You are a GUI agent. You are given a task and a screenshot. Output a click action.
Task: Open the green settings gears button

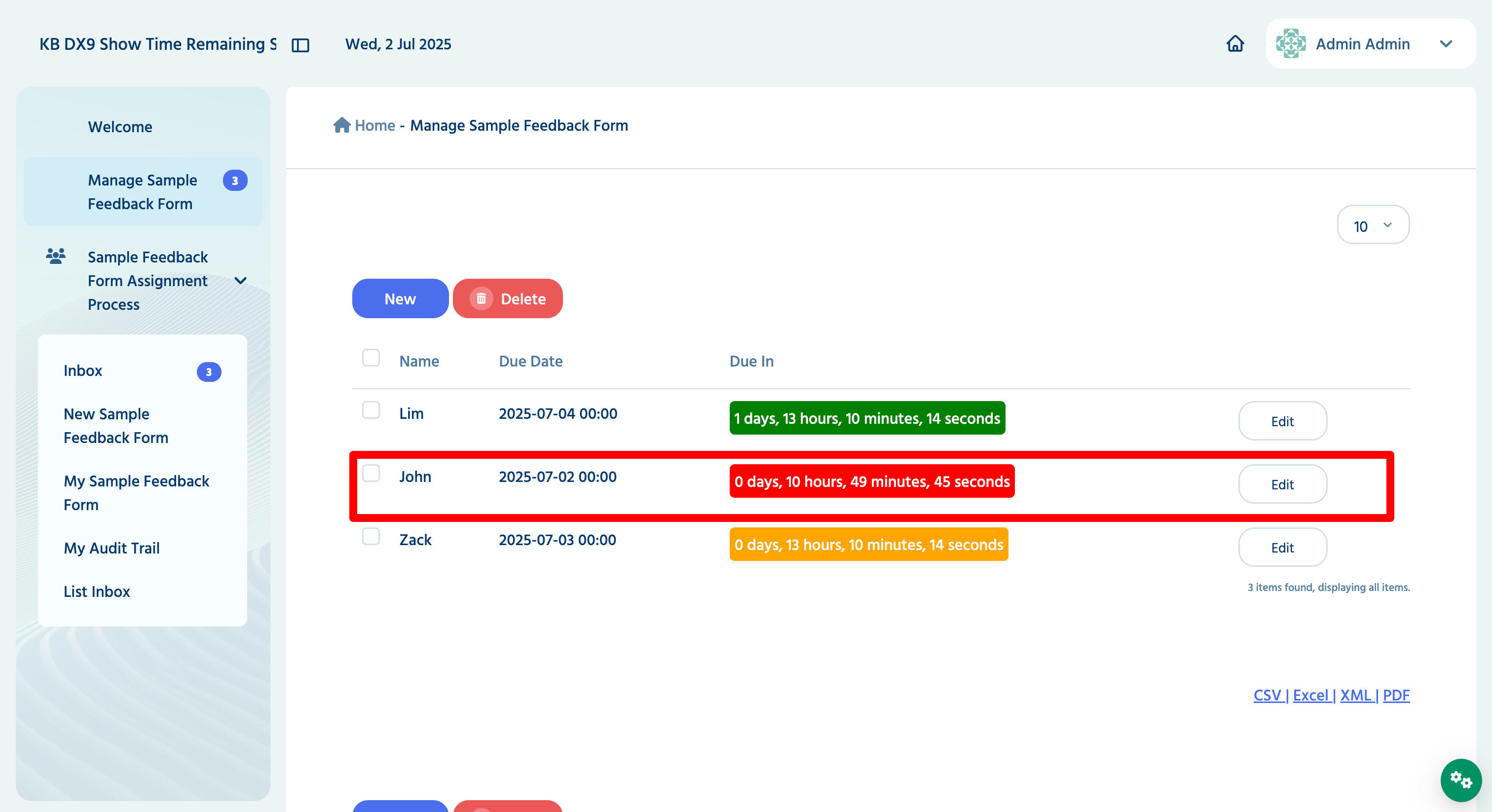coord(1461,779)
